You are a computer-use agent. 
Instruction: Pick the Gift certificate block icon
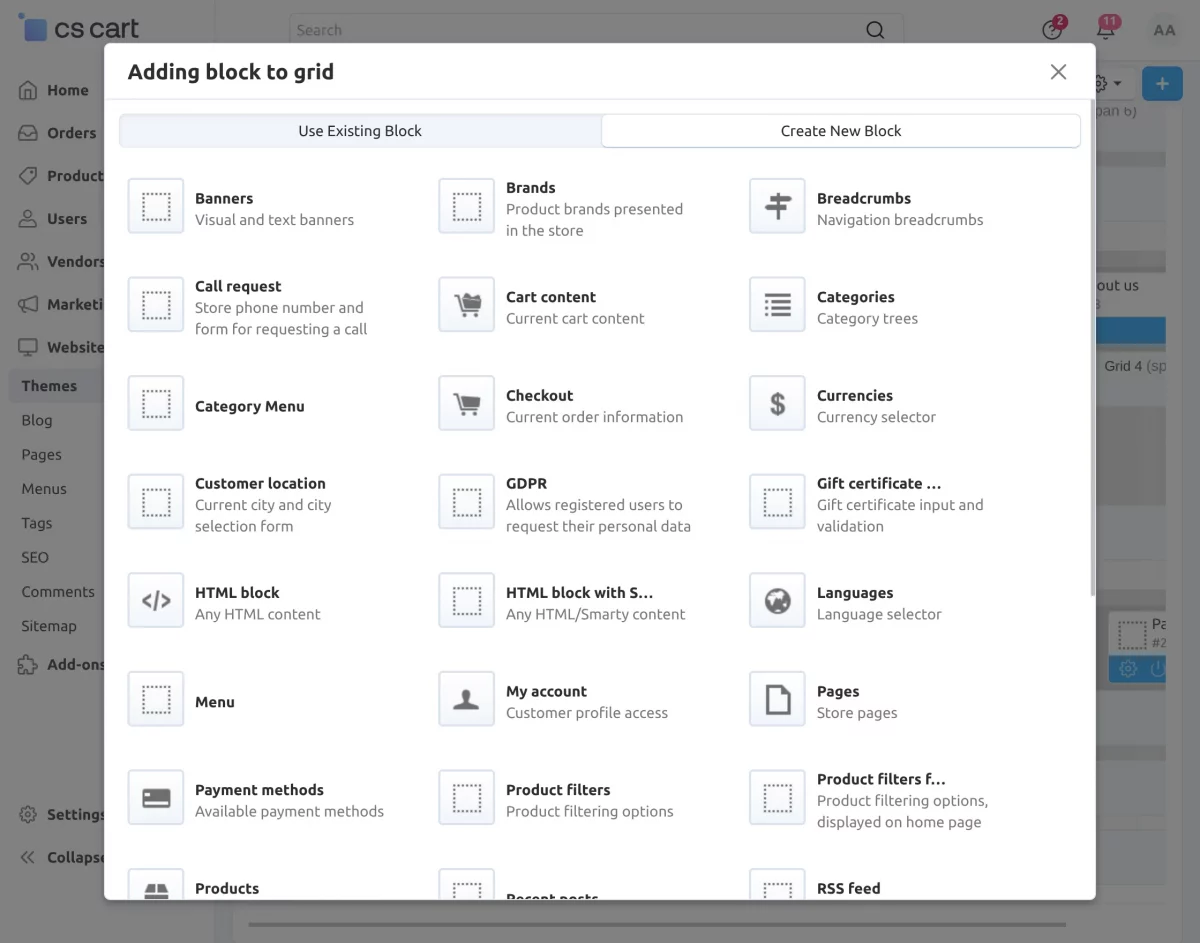[777, 502]
